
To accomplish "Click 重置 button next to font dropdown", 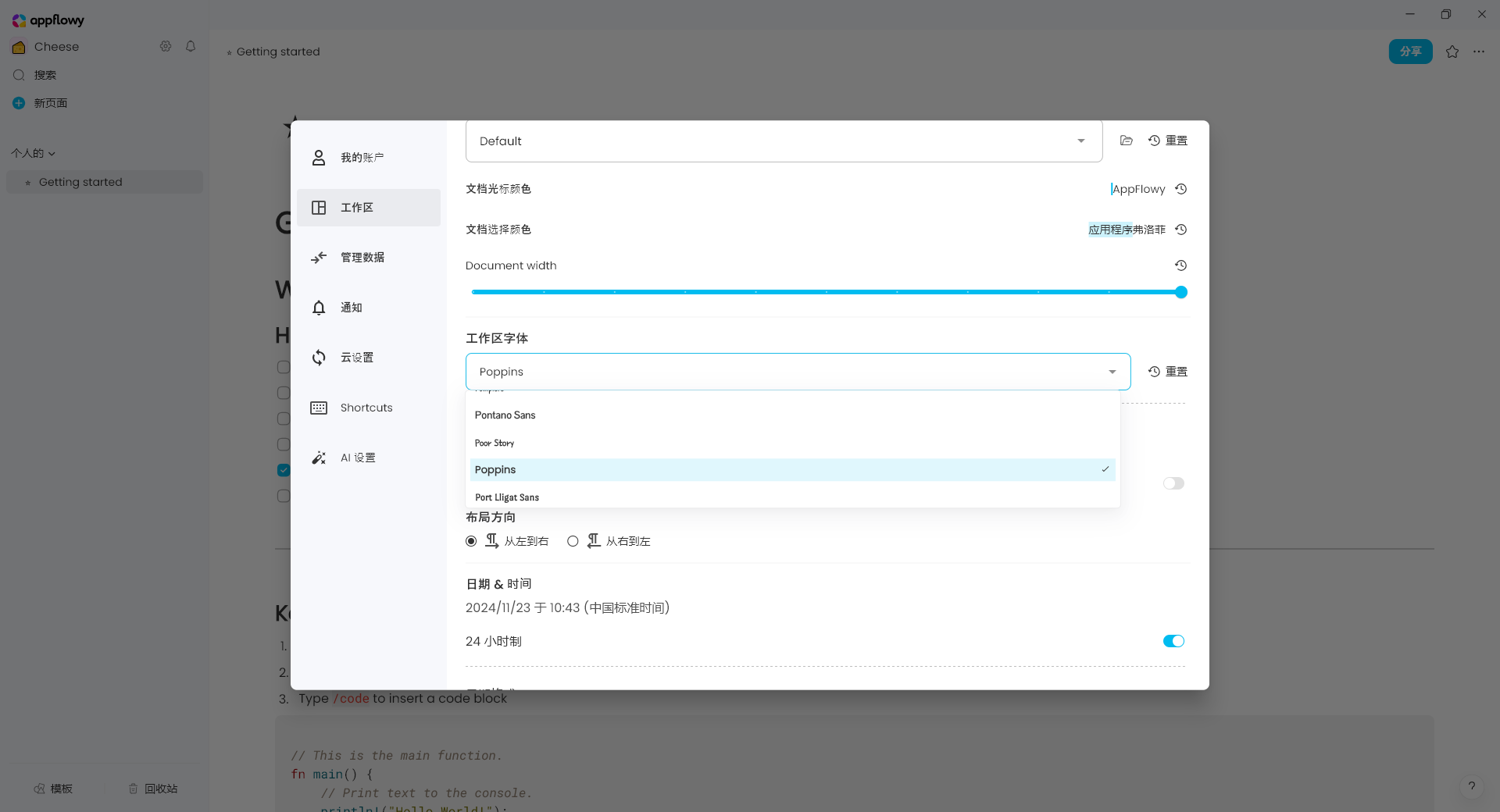I will (1168, 372).
